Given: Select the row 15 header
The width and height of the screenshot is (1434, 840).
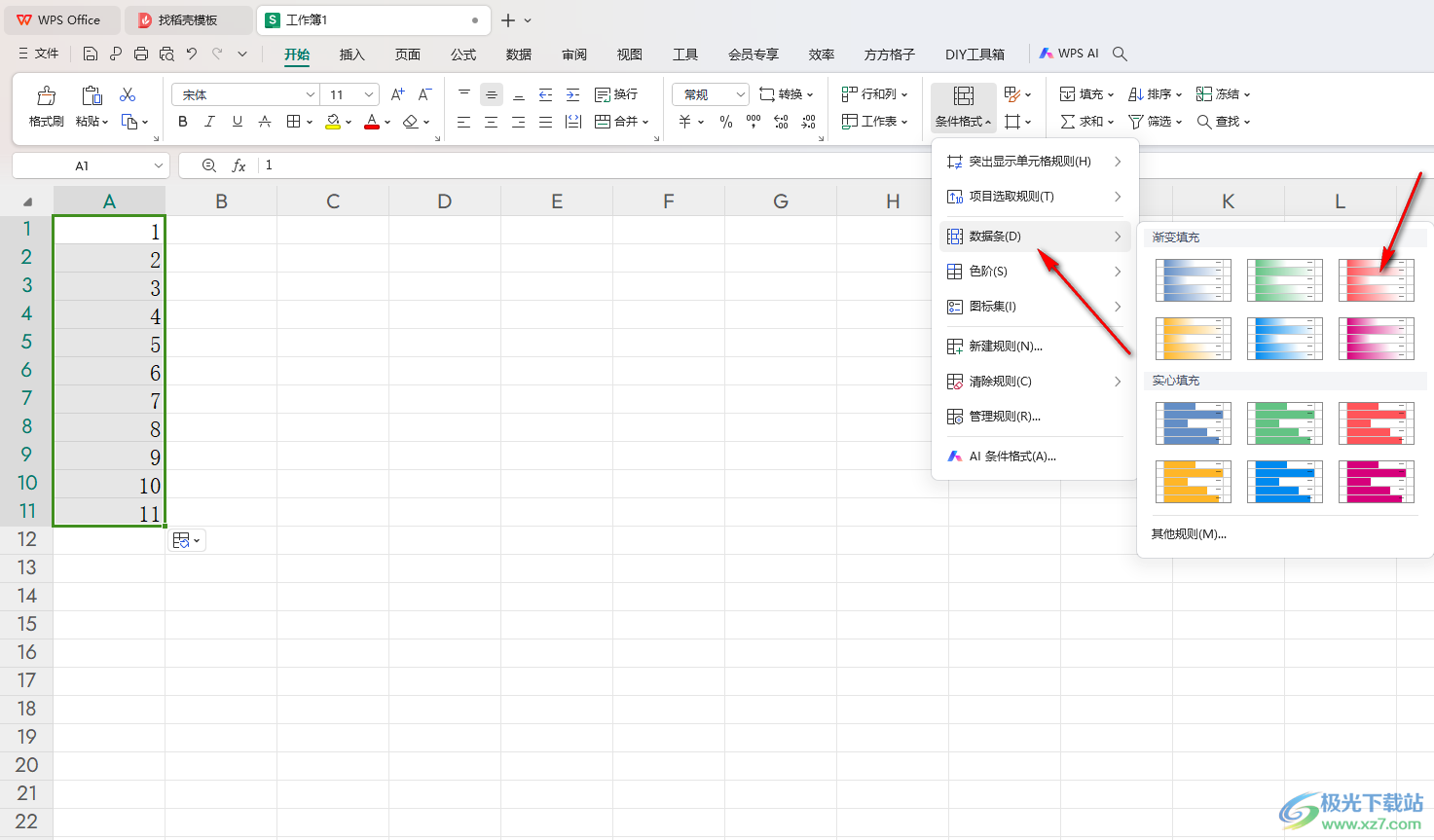Looking at the screenshot, I should 26,624.
